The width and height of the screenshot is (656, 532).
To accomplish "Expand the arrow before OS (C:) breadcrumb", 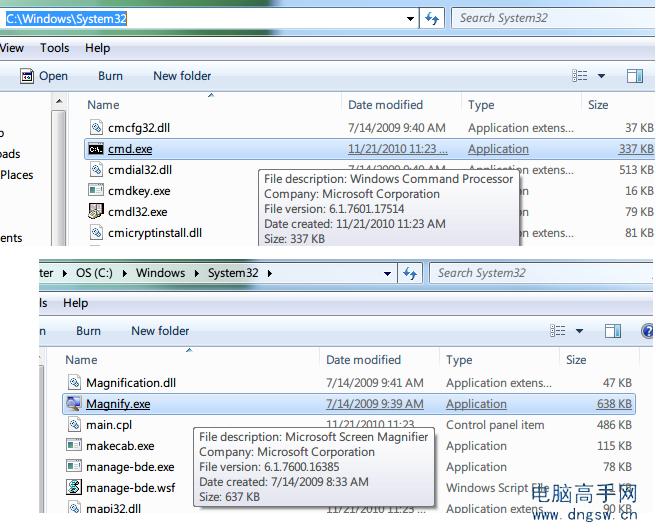I will pos(65,273).
